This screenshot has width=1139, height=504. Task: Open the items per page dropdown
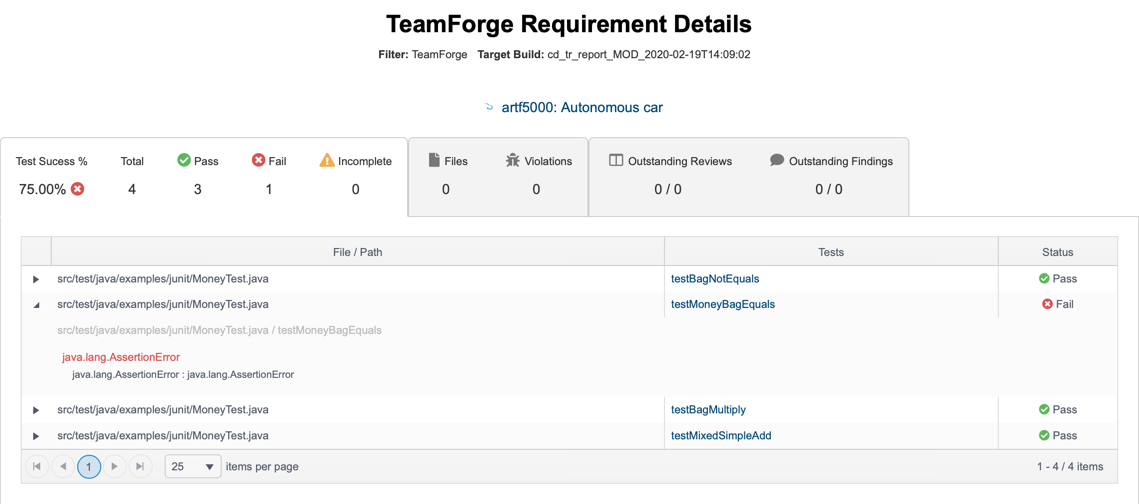pos(193,466)
